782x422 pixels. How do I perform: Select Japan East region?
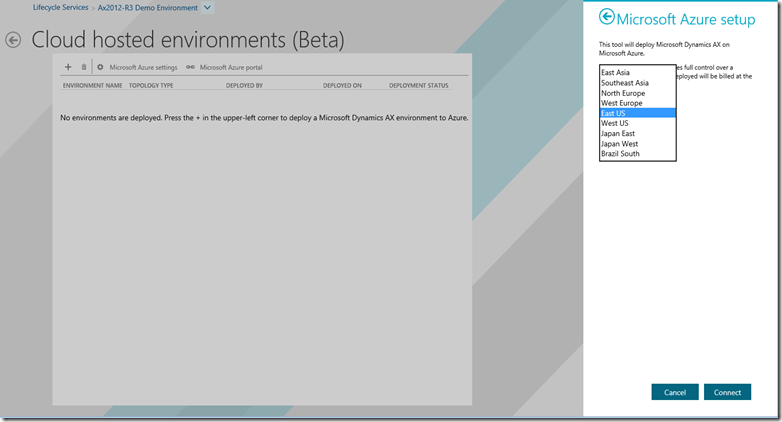click(x=637, y=134)
